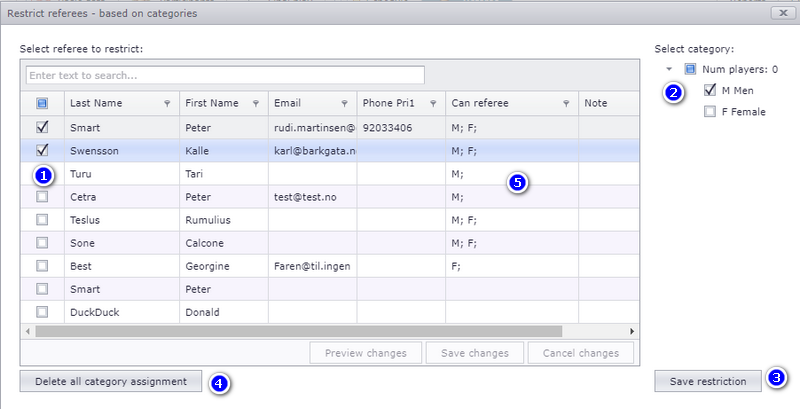The height and width of the screenshot is (409, 800).
Task: Select the Kalle first name cell
Action: pyautogui.click(x=224, y=151)
